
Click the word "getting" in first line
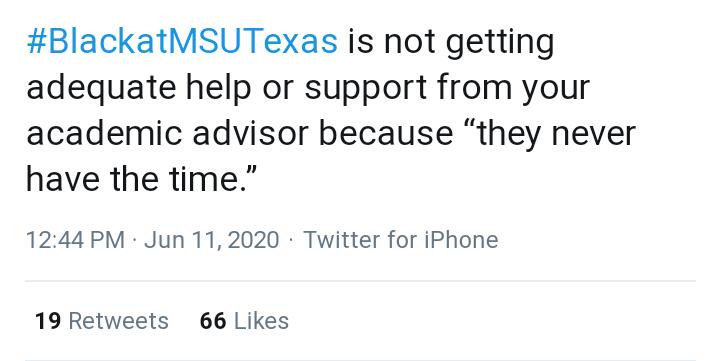500,44
